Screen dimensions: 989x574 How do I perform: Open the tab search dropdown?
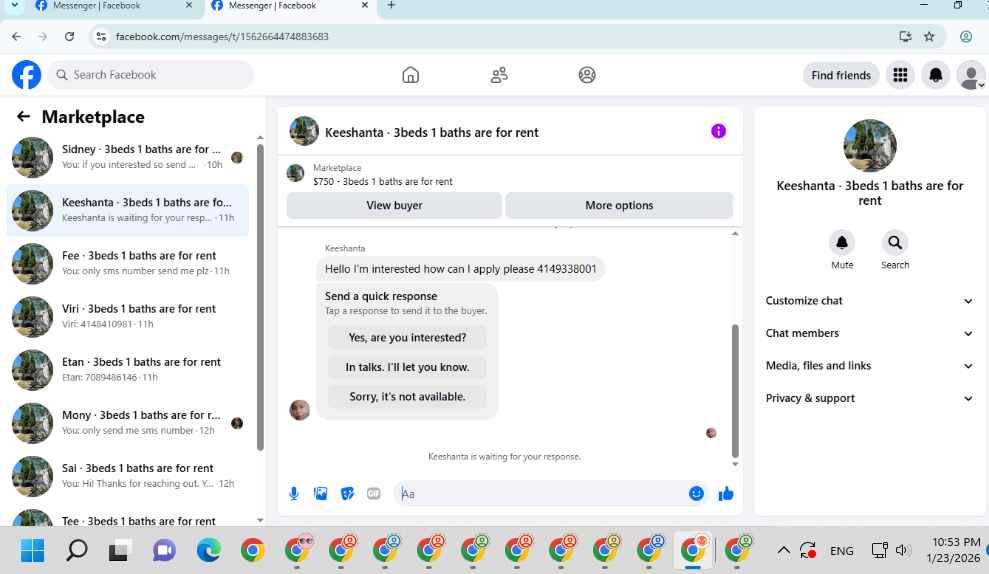point(15,6)
